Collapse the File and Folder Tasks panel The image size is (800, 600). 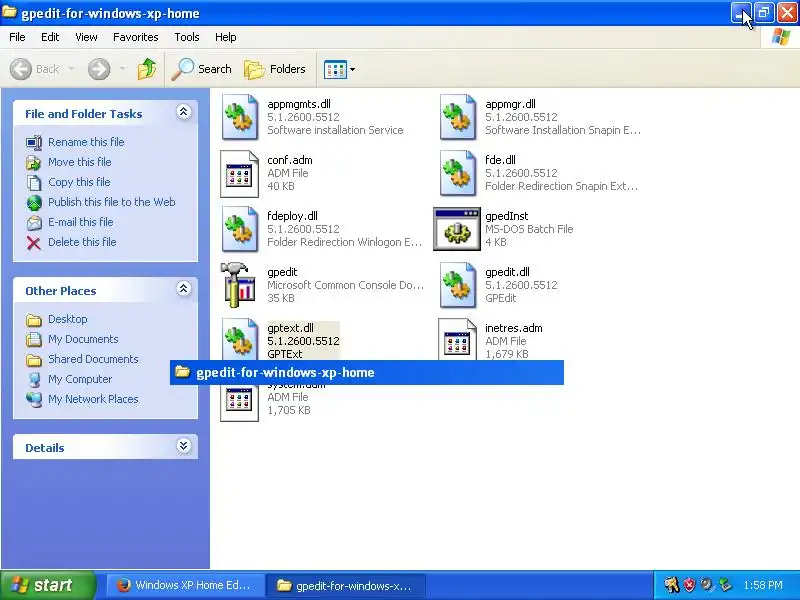pos(184,112)
